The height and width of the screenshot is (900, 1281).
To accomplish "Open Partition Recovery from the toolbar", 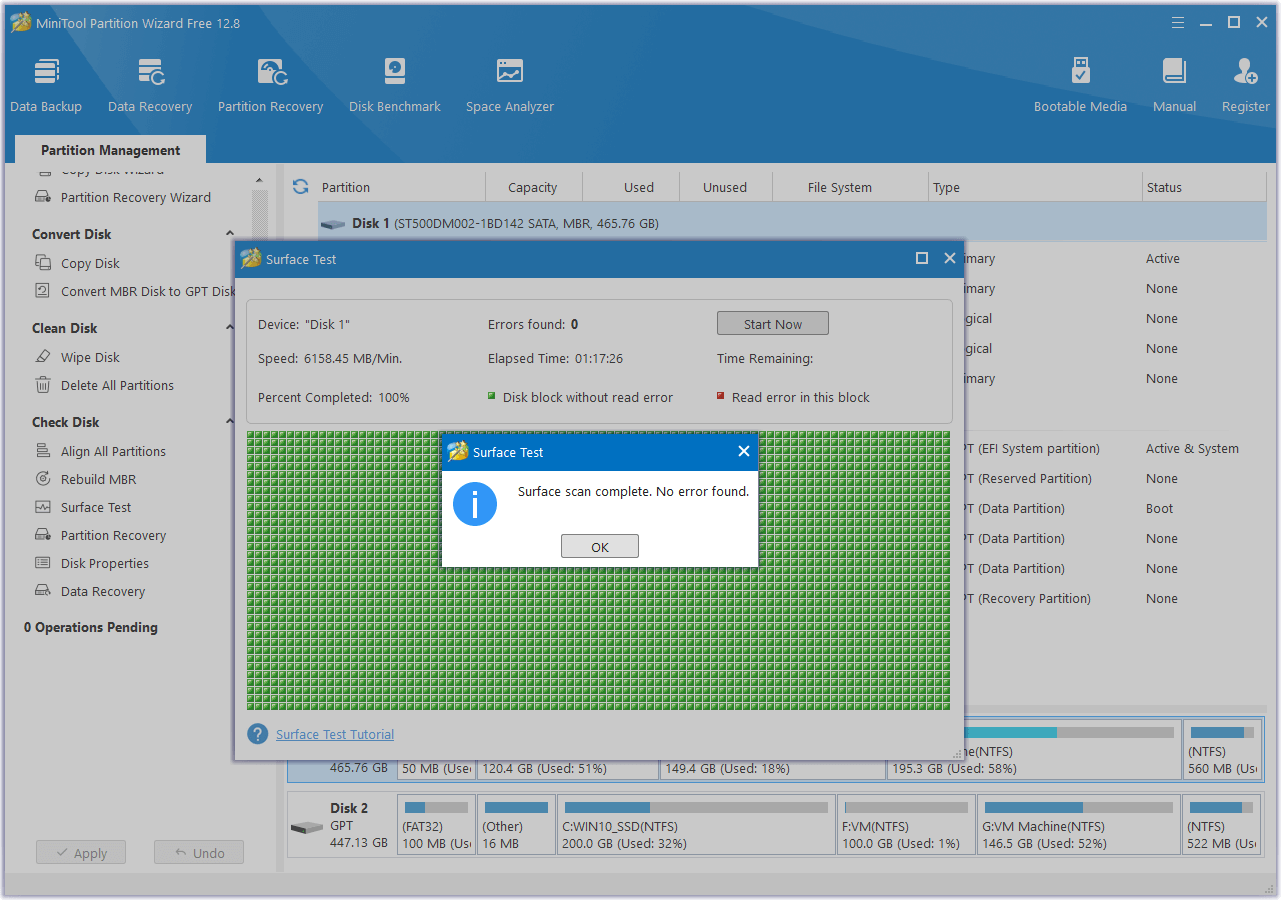I will tap(270, 85).
